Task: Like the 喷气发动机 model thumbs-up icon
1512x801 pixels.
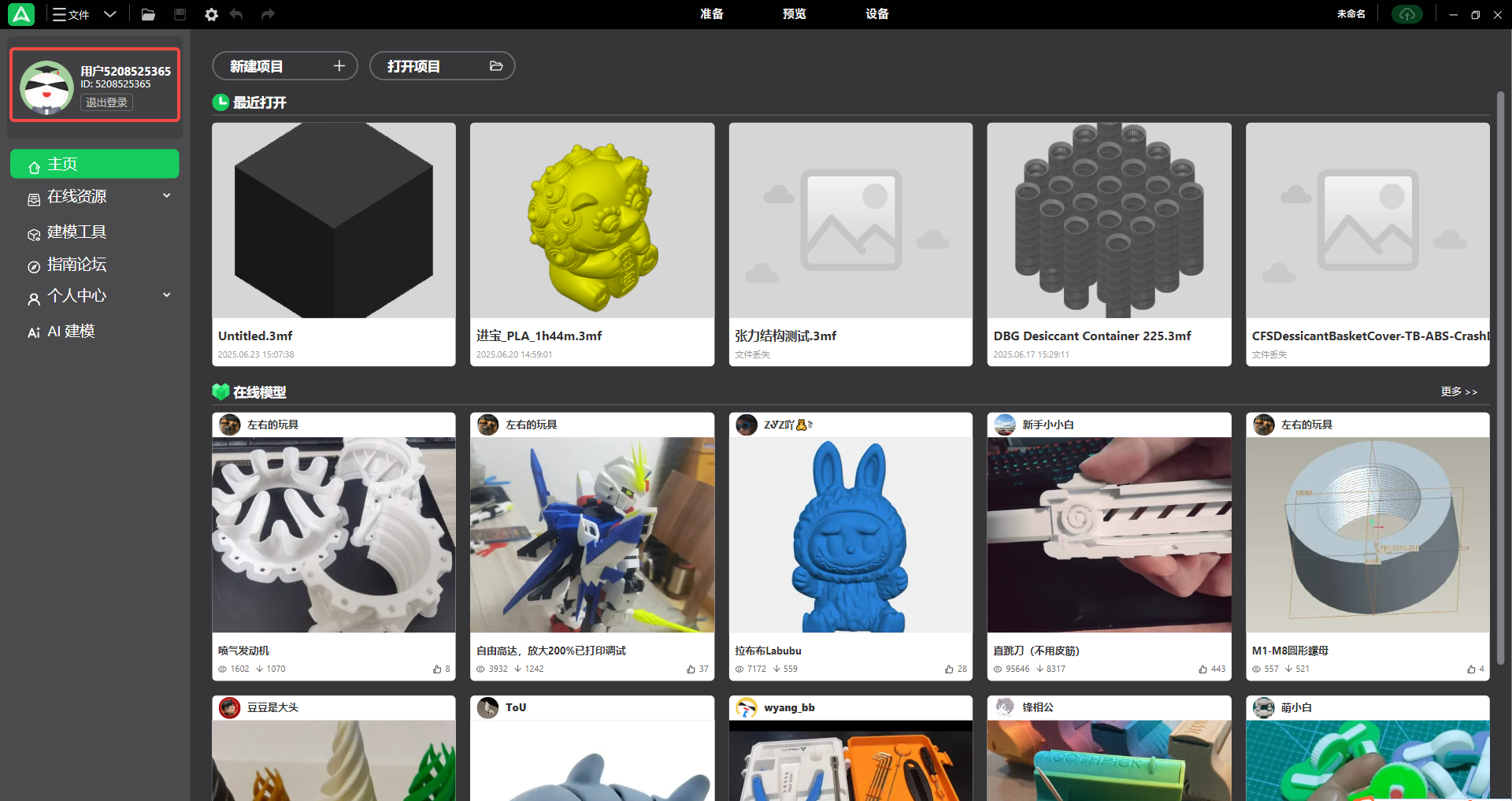Action: click(x=437, y=669)
